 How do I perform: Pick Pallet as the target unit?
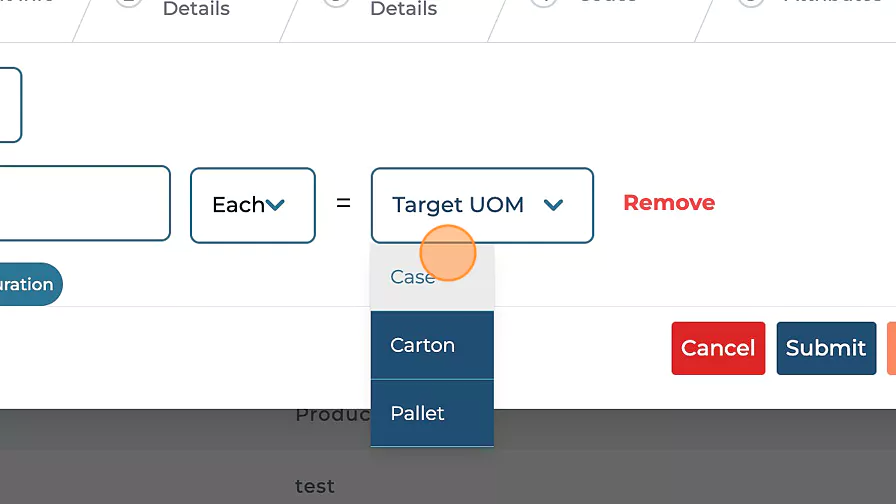(418, 413)
